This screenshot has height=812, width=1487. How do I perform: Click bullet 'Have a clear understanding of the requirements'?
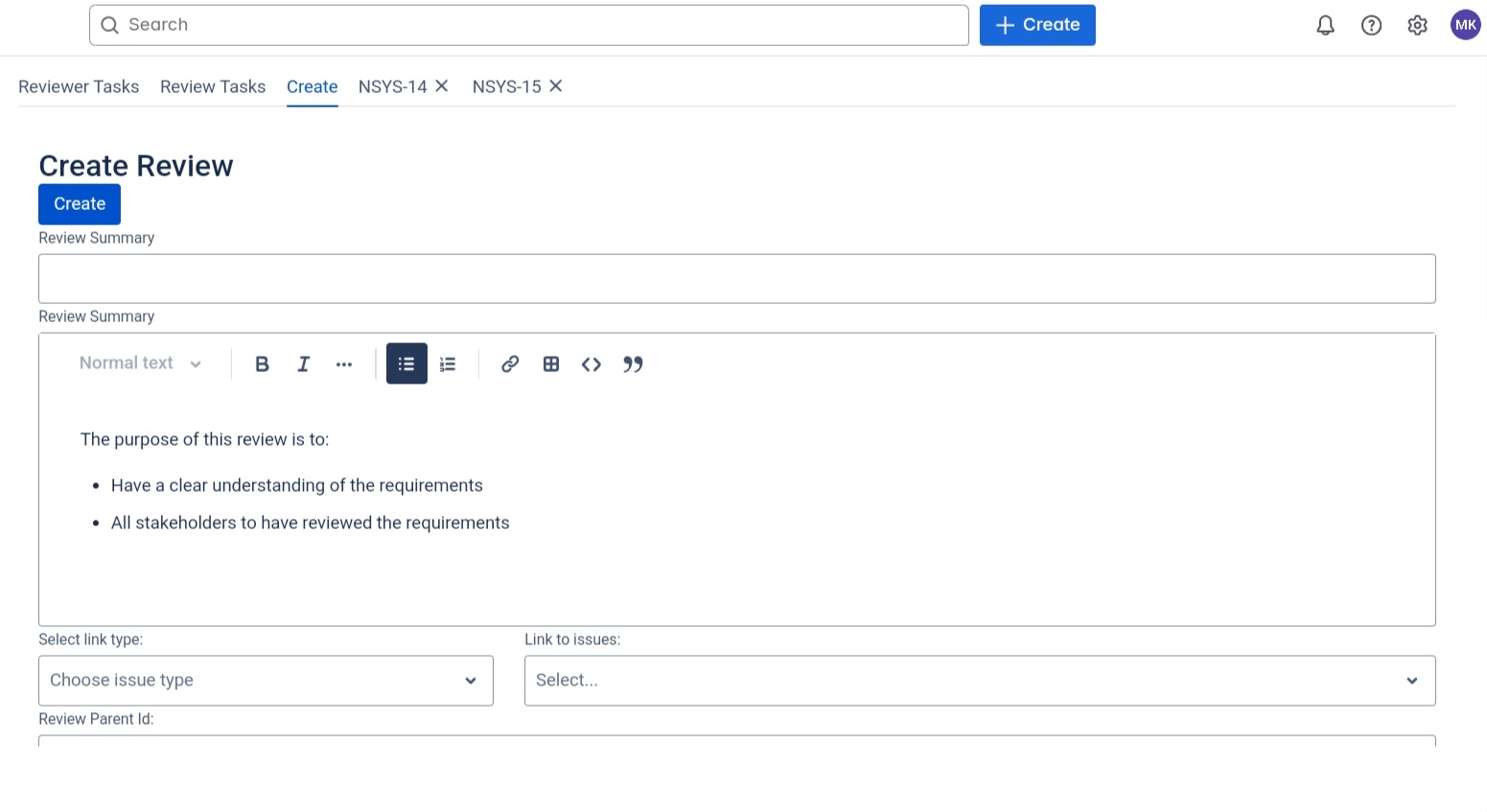click(x=296, y=486)
